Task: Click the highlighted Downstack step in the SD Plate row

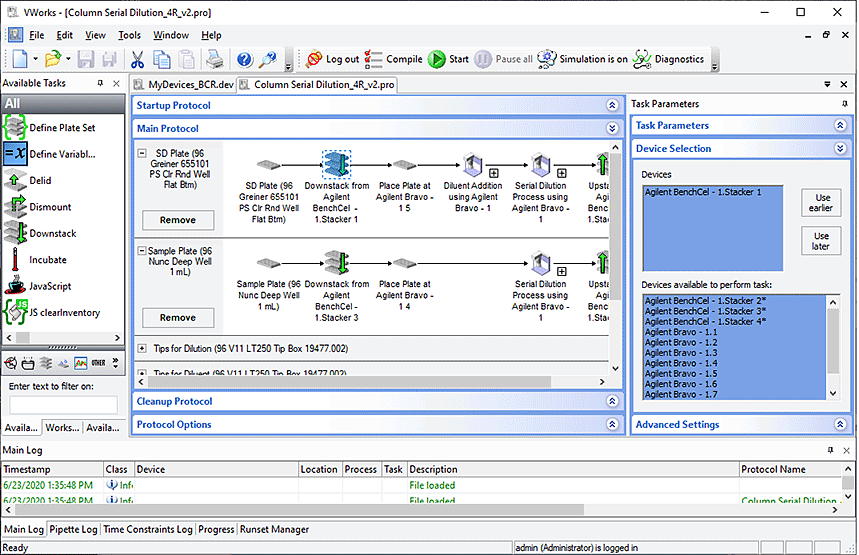Action: point(336,164)
